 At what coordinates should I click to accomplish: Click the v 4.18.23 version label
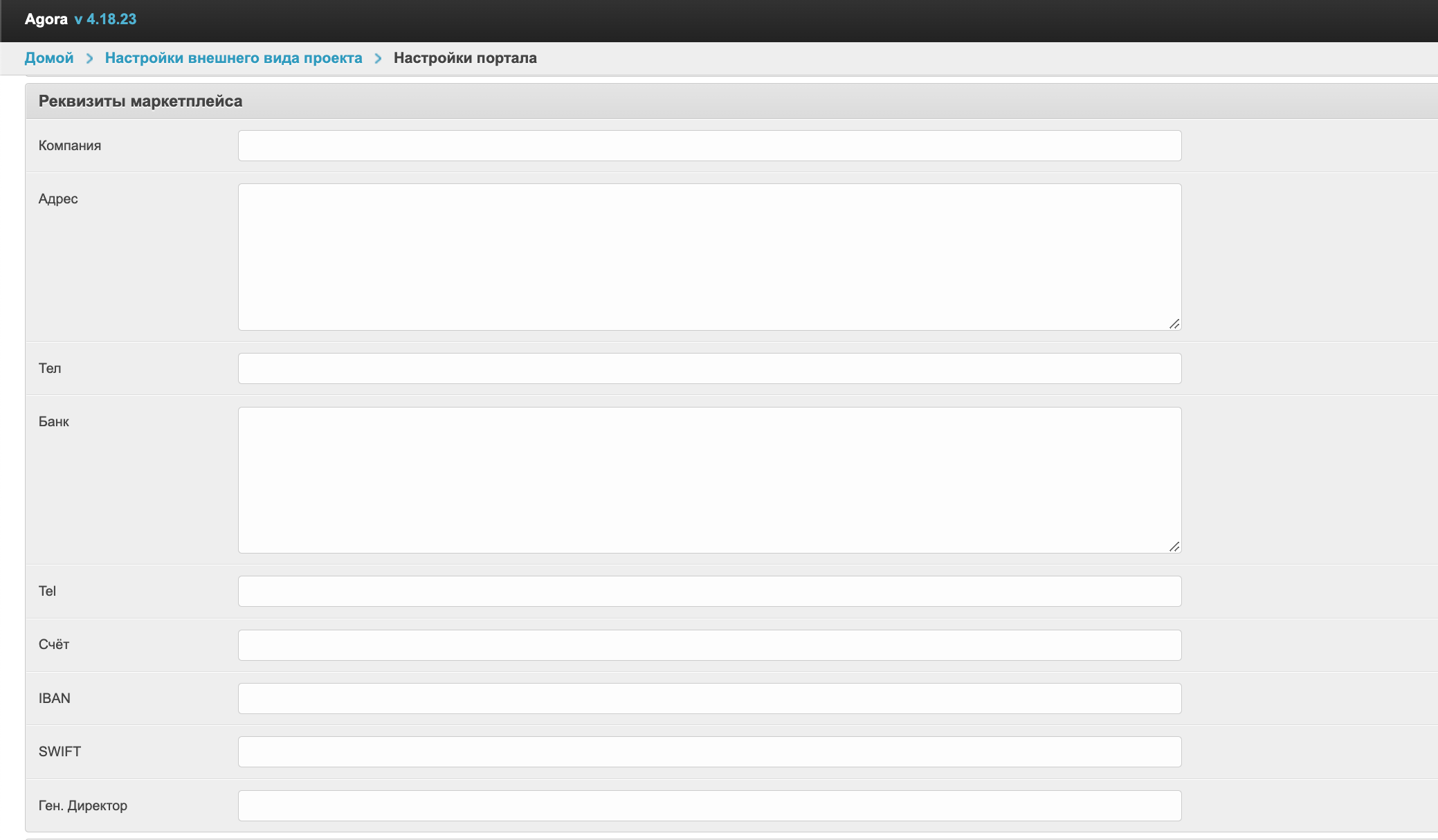pos(105,19)
